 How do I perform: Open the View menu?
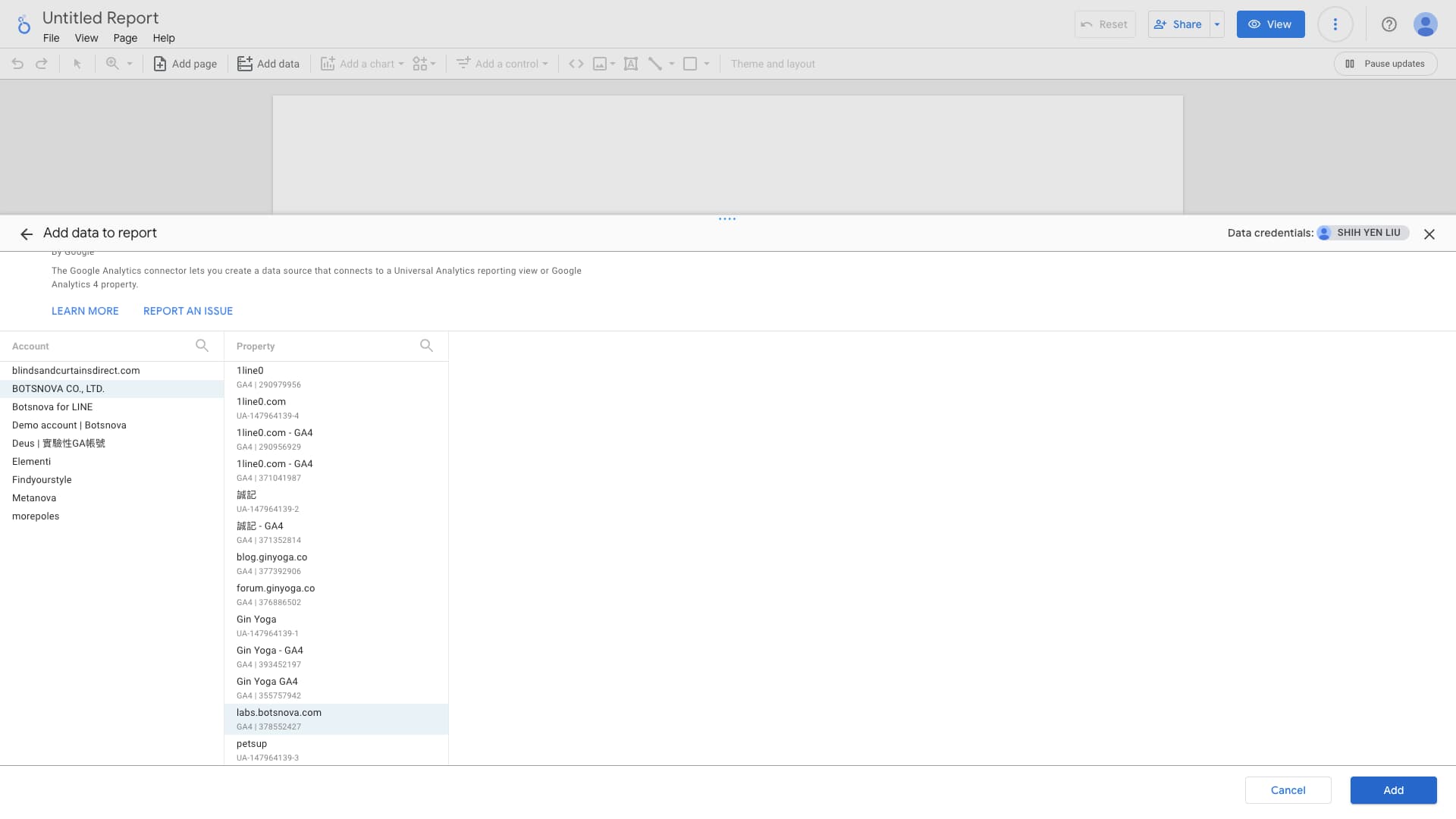(86, 38)
